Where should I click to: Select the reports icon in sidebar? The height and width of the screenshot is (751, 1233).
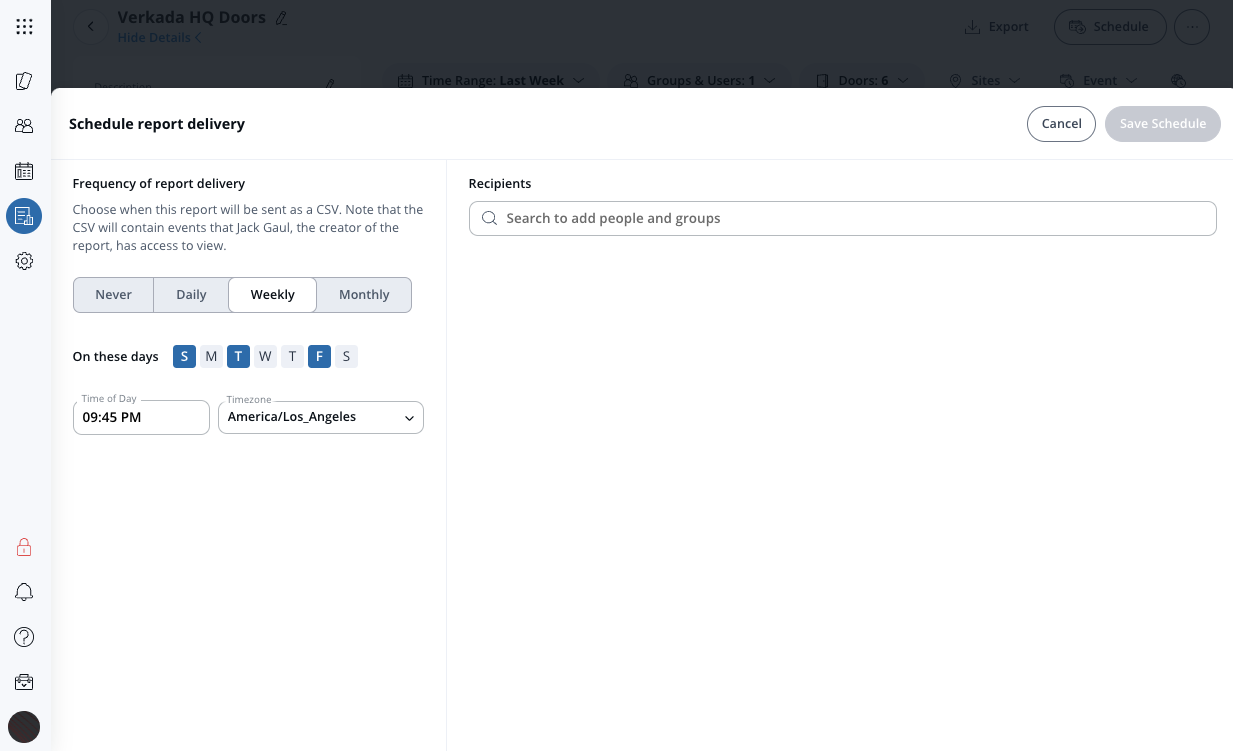click(24, 216)
